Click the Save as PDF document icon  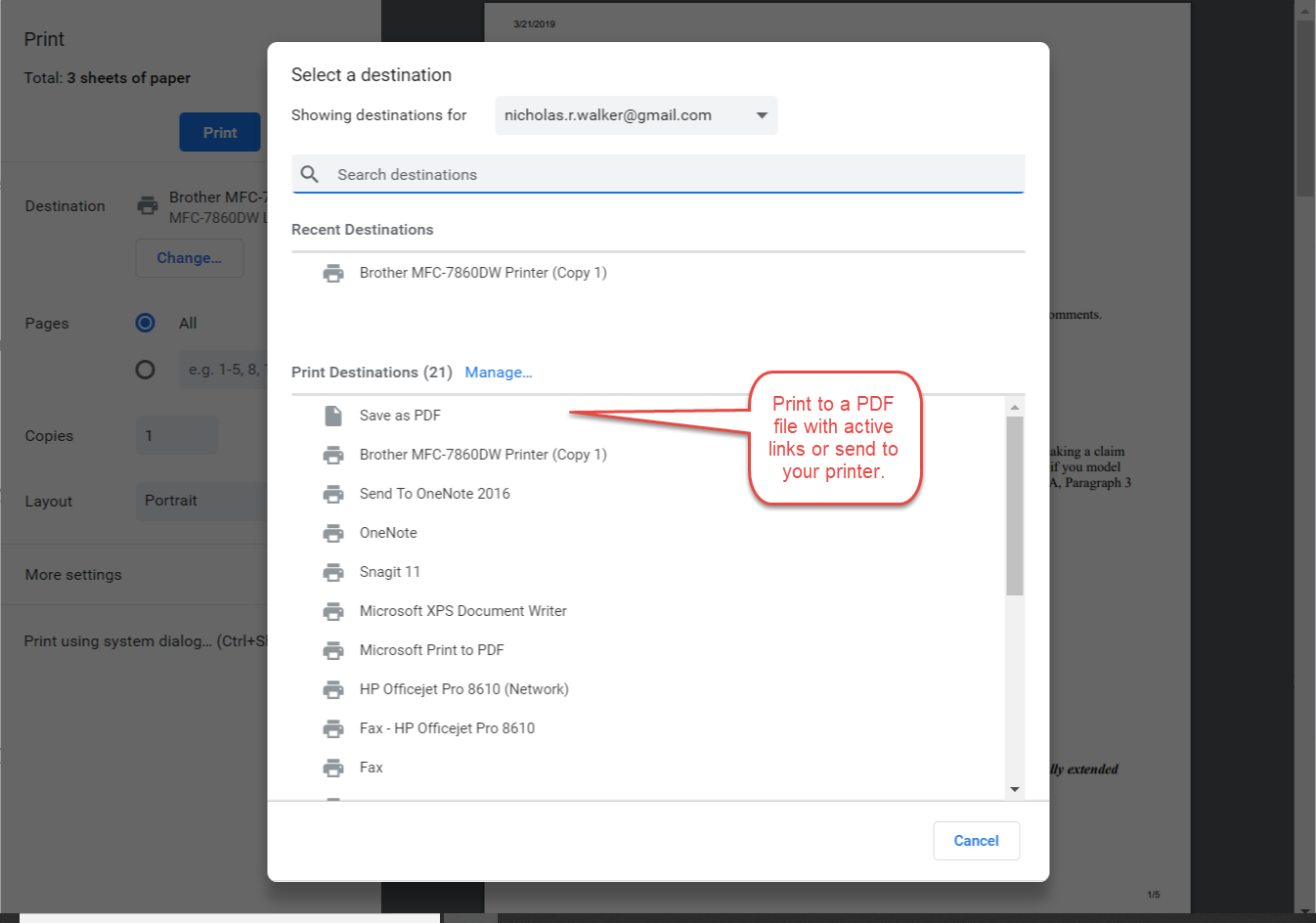pyautogui.click(x=333, y=416)
